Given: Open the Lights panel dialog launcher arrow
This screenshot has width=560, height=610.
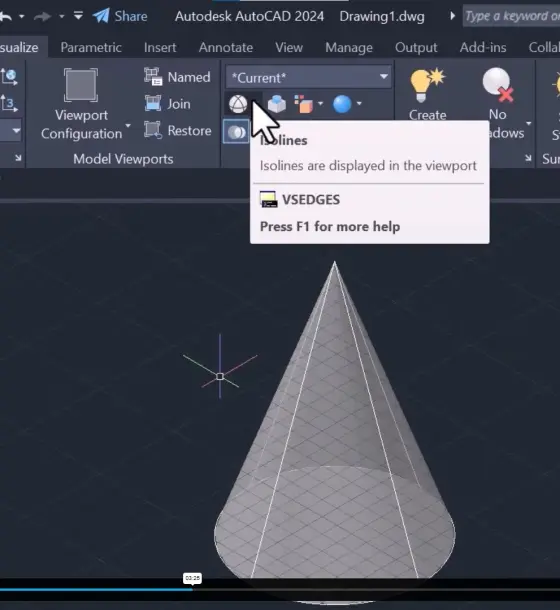Looking at the screenshot, I should pos(528,158).
